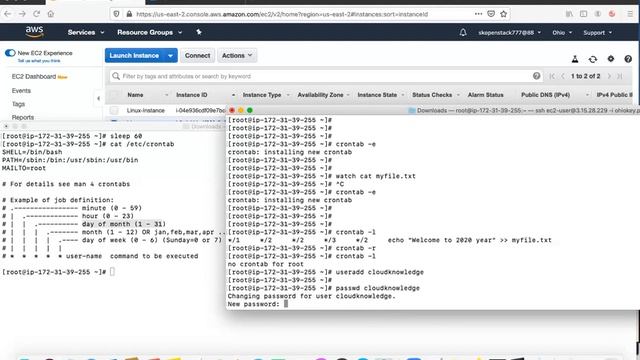Open the Support dropdown
Viewport: 640px width, 360px height.
[598, 33]
